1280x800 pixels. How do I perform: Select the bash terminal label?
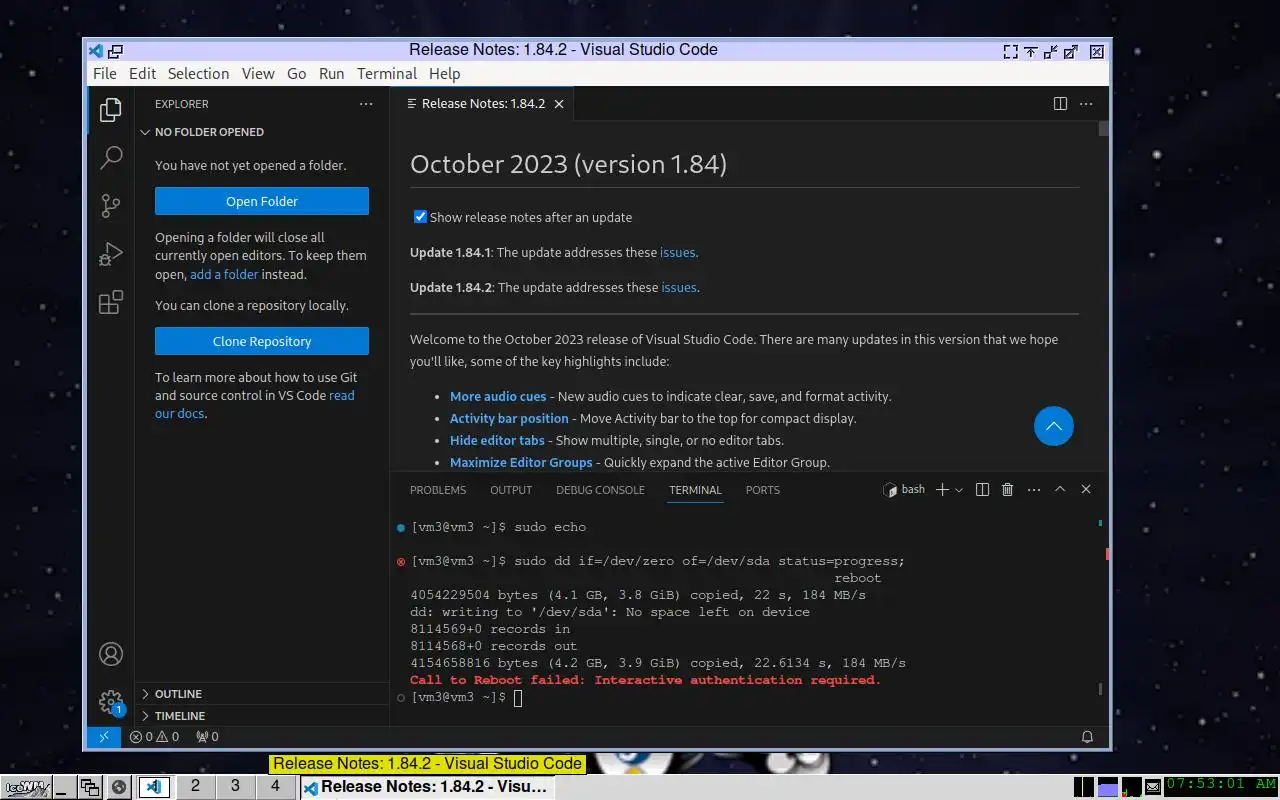click(x=904, y=490)
